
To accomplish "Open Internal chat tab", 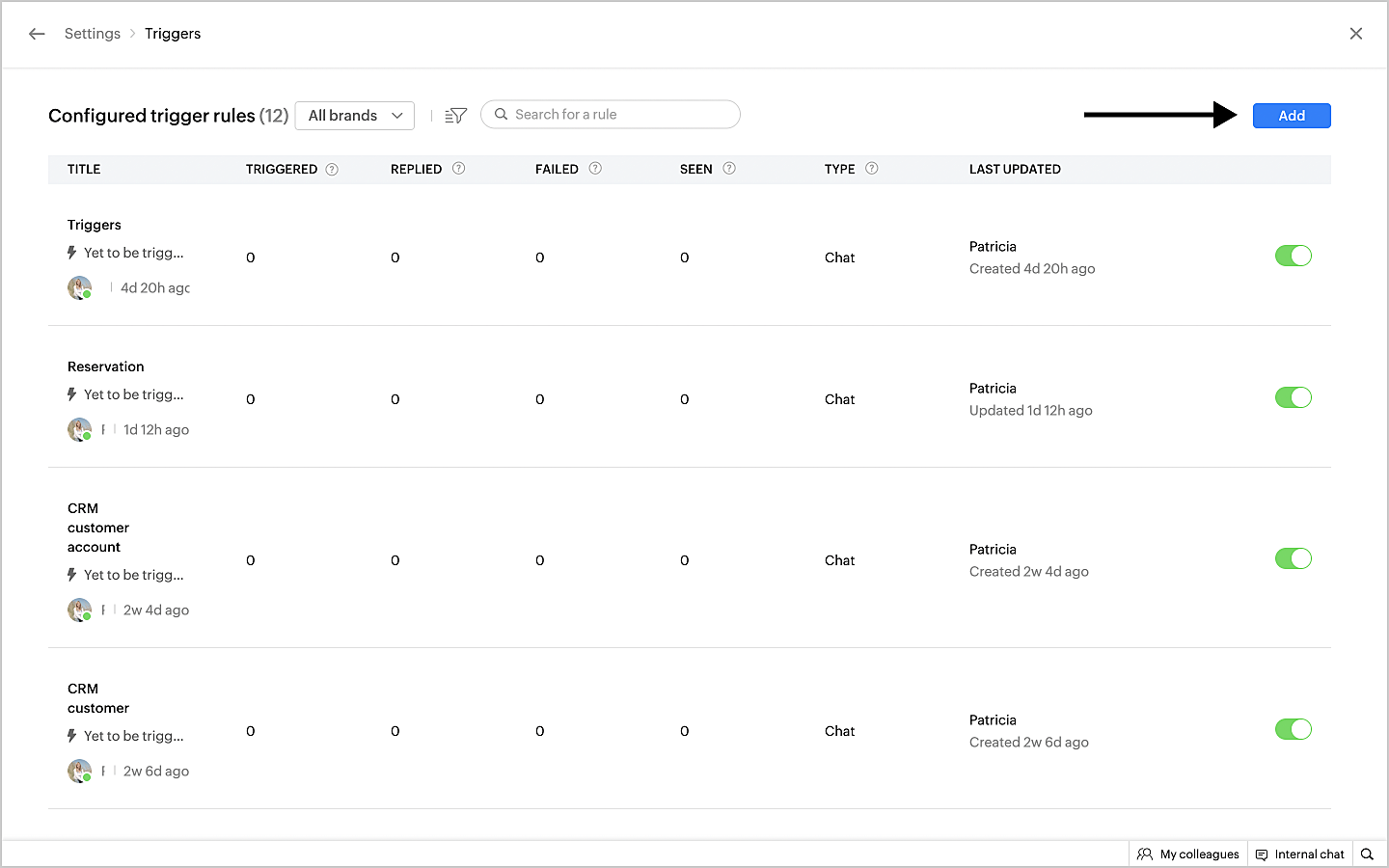I will pos(1299,854).
